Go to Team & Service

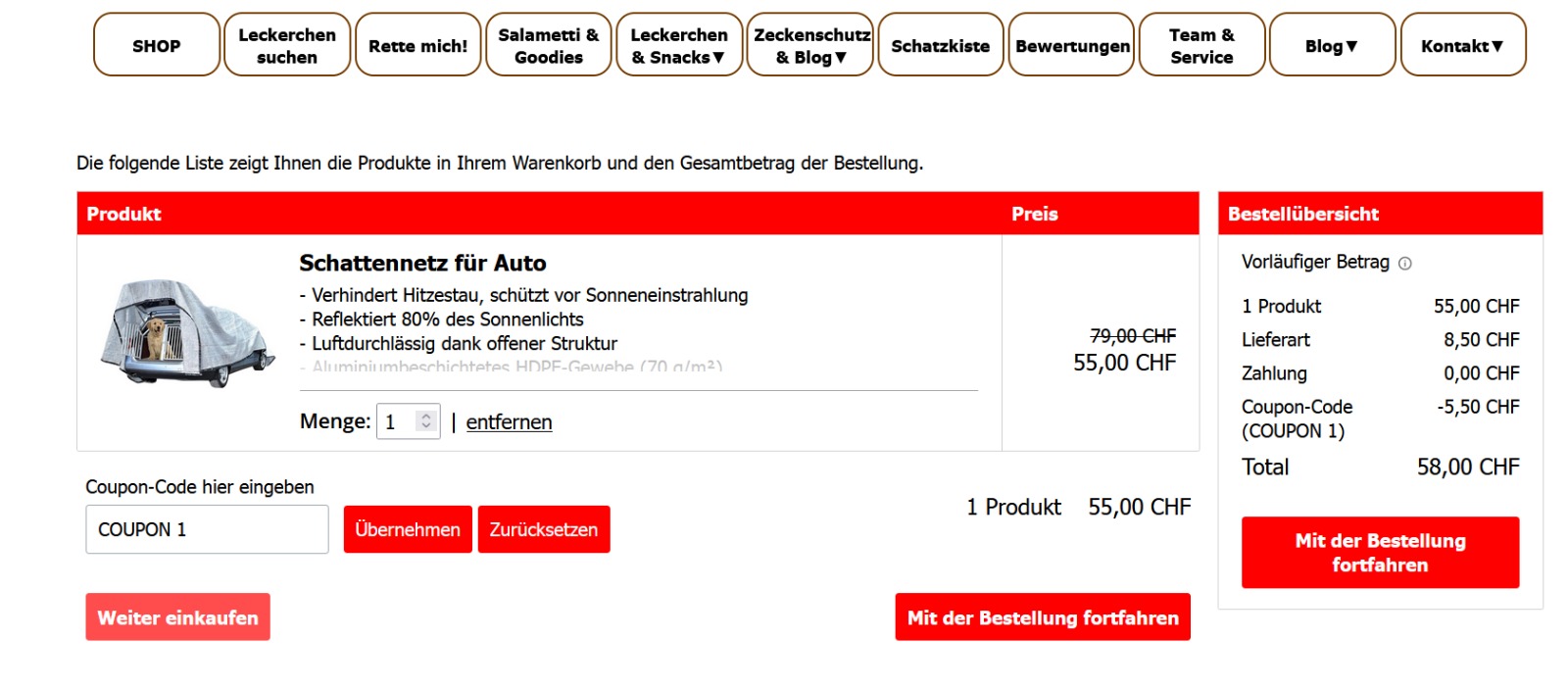coord(1201,45)
